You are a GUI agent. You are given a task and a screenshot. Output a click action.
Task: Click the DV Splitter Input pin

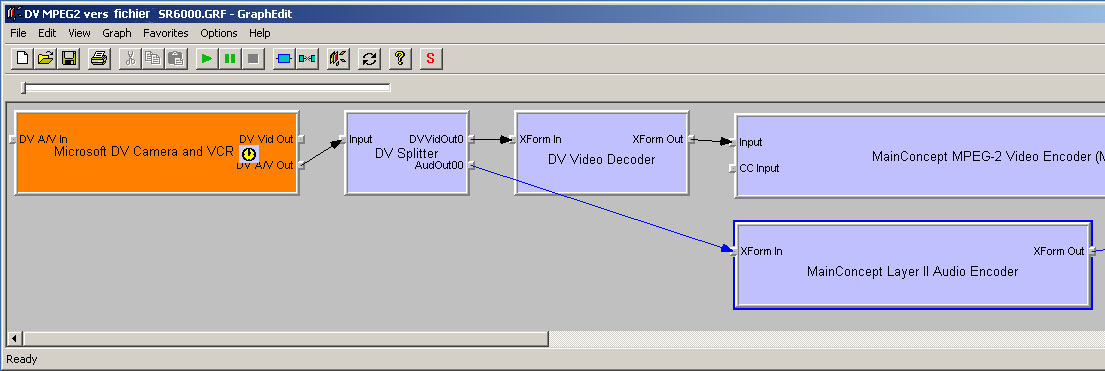click(x=342, y=139)
